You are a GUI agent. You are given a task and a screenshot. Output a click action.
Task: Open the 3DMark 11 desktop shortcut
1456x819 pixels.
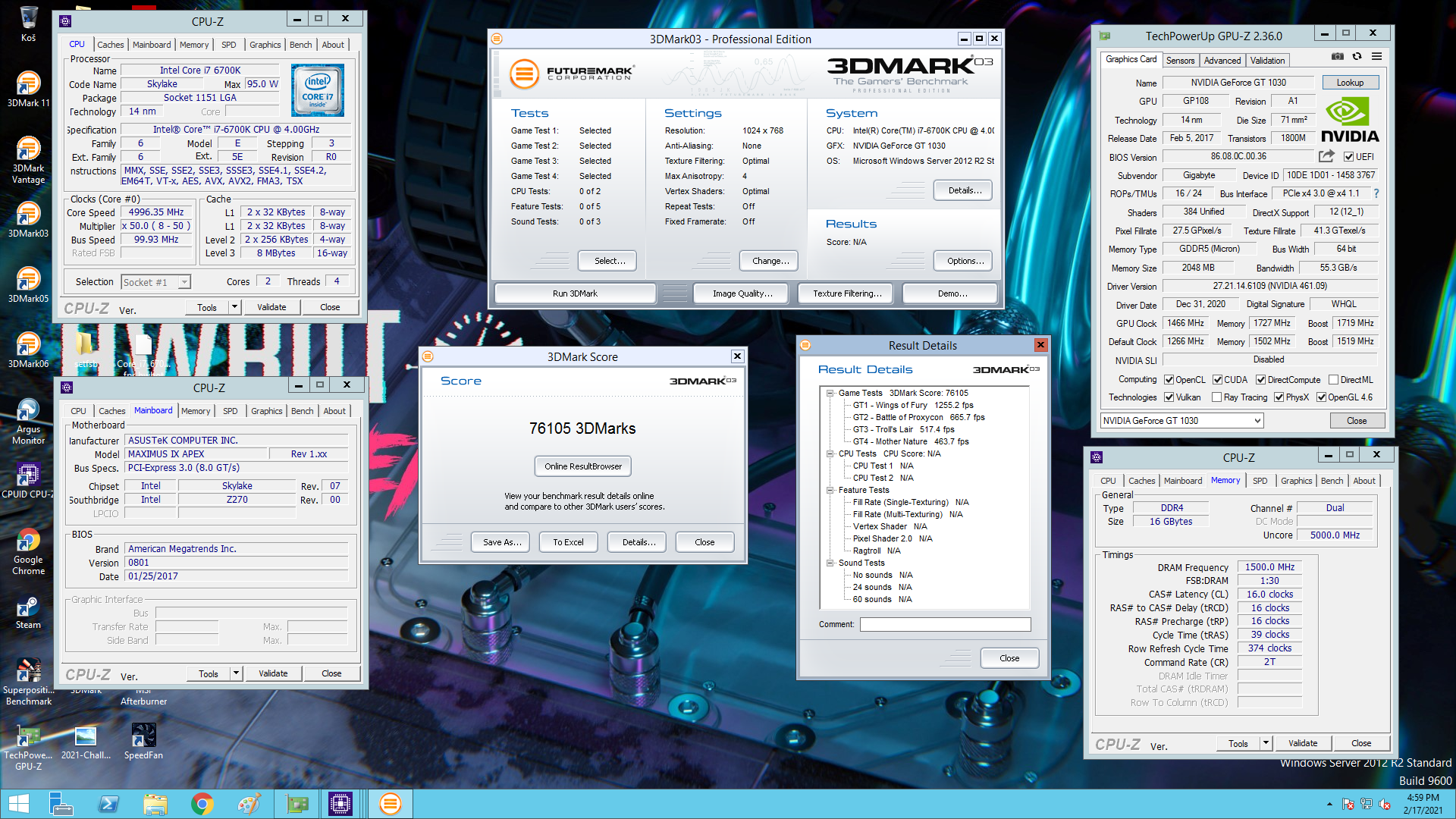pyautogui.click(x=28, y=89)
